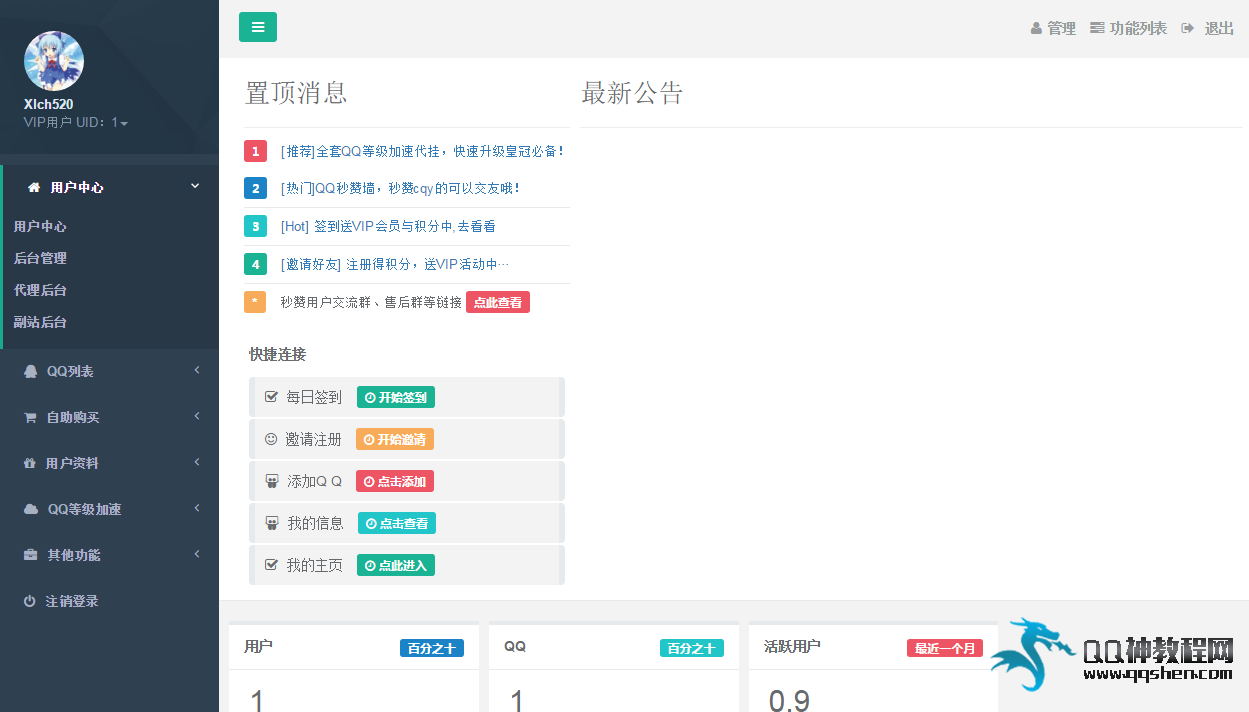Click the check icon beside 我的主页
The image size is (1249, 712).
coord(271,565)
